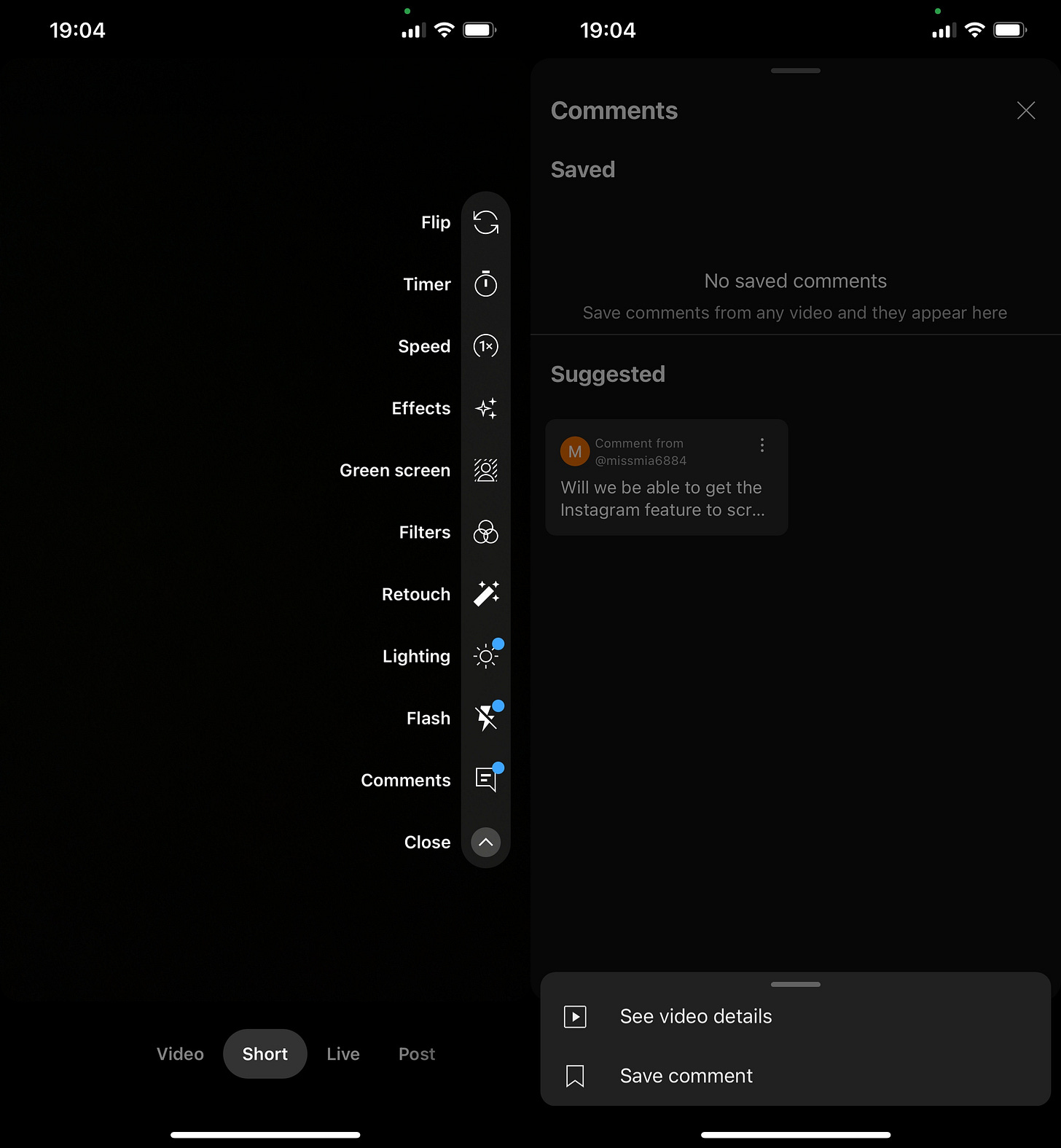Tap the Comments label in toolbar list
This screenshot has height=1148, width=1061.
(x=406, y=780)
